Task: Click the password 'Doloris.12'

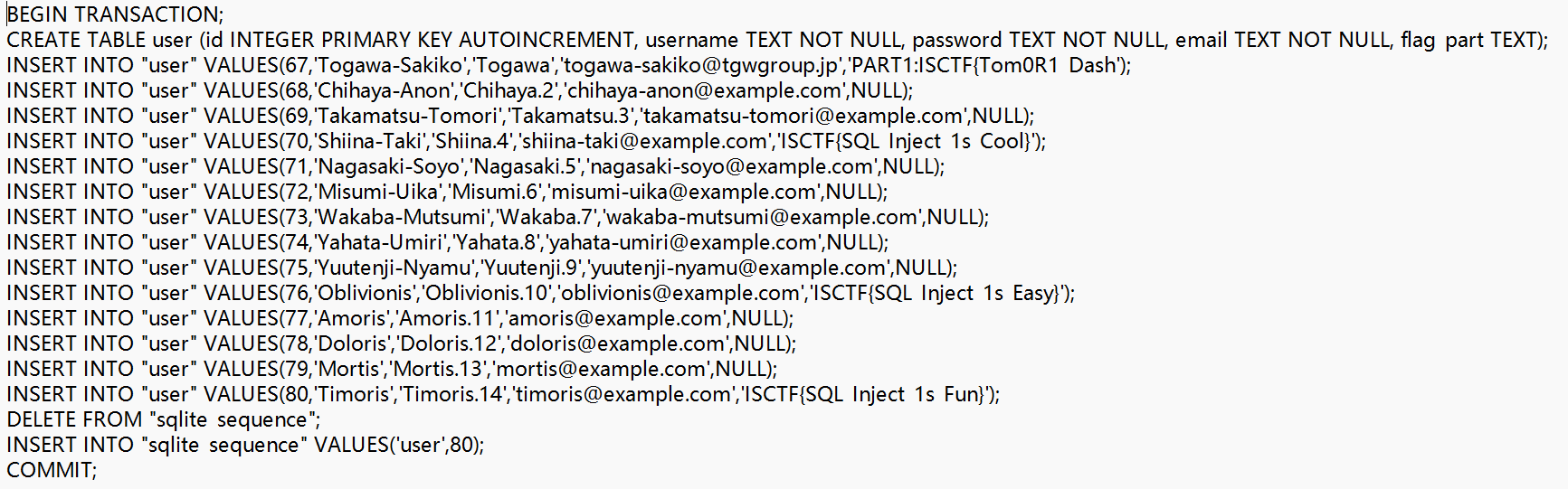Action: click(x=449, y=343)
